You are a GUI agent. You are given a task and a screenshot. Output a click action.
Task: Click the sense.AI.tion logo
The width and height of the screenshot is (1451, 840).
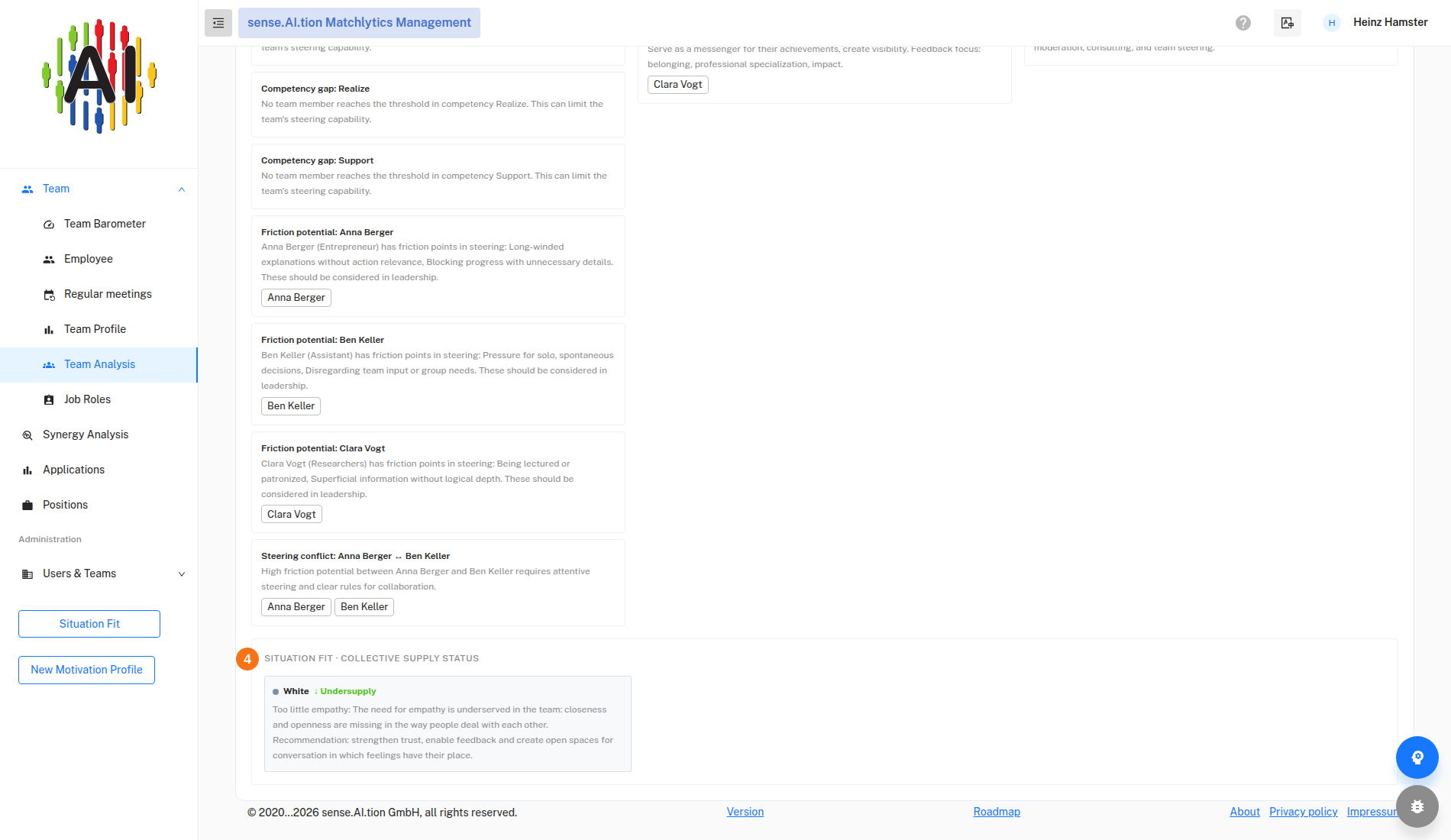pos(99,76)
